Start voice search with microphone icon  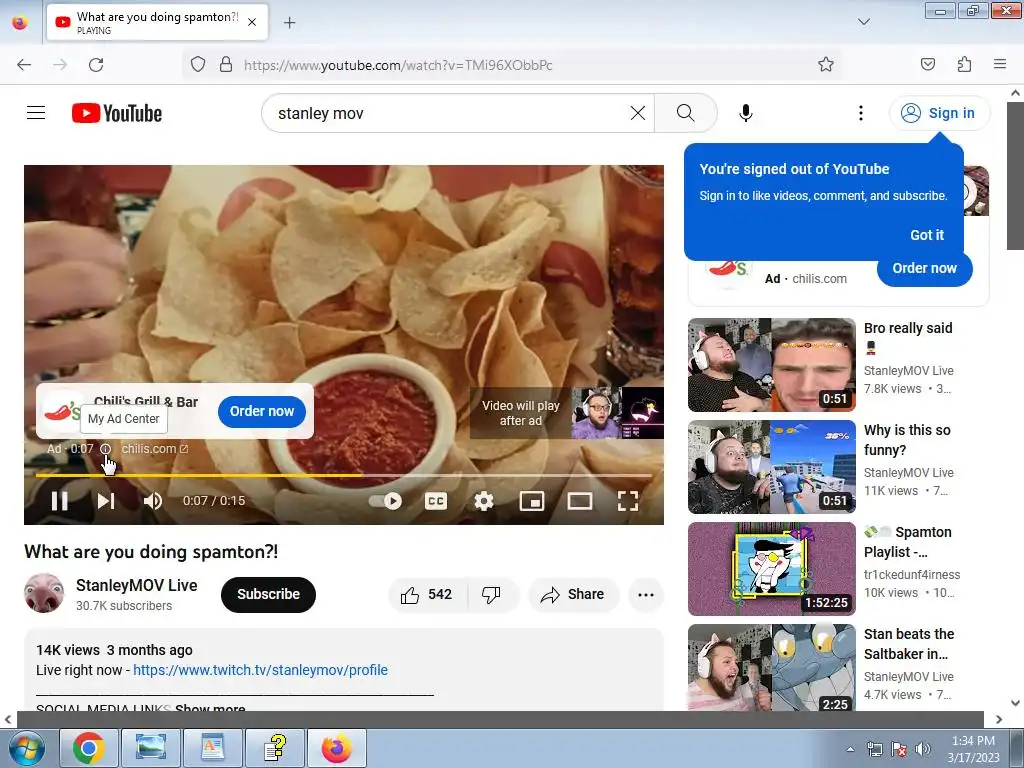pyautogui.click(x=746, y=113)
